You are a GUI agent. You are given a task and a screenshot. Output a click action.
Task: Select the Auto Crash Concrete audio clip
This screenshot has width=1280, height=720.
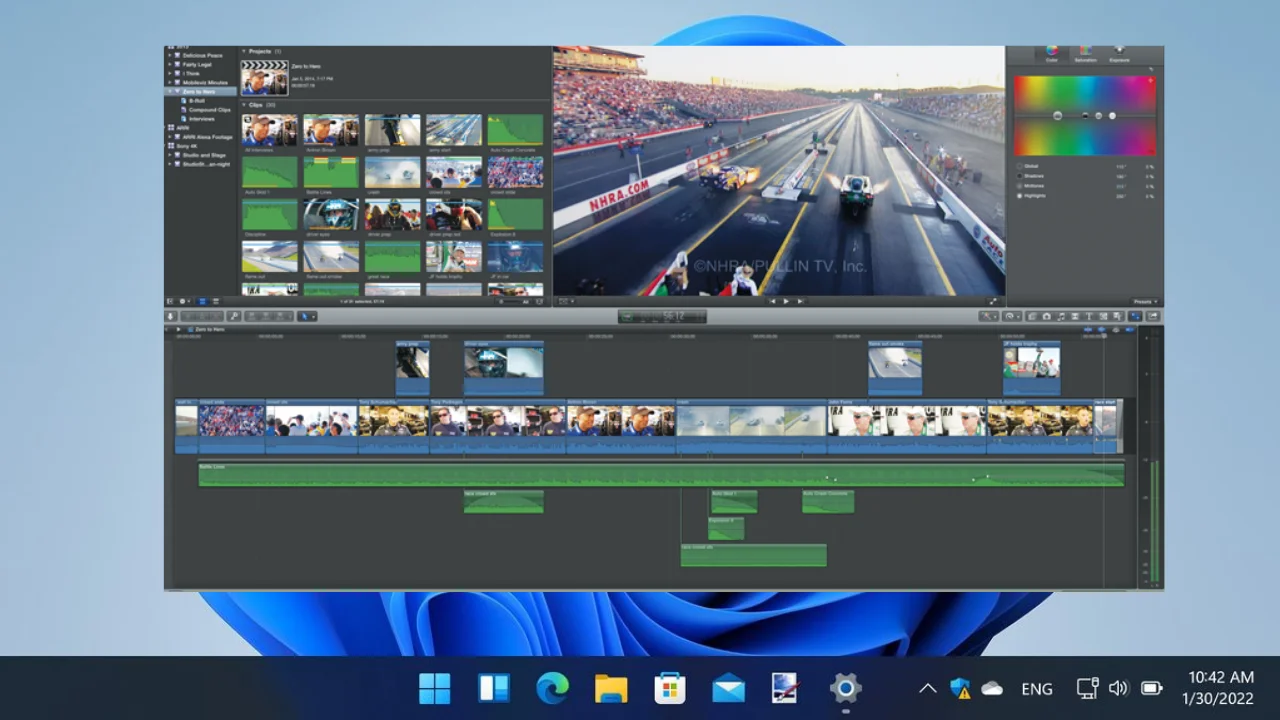pyautogui.click(x=516, y=130)
